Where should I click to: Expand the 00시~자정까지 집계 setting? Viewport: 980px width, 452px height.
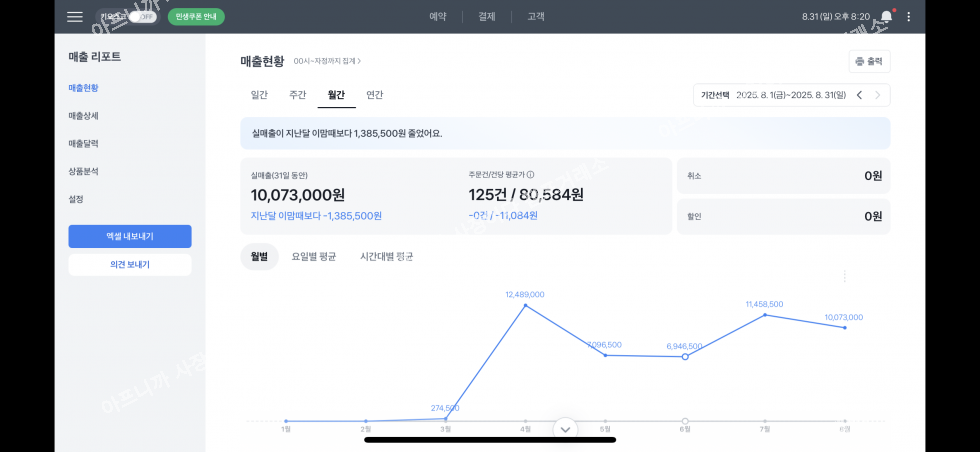tap(327, 62)
